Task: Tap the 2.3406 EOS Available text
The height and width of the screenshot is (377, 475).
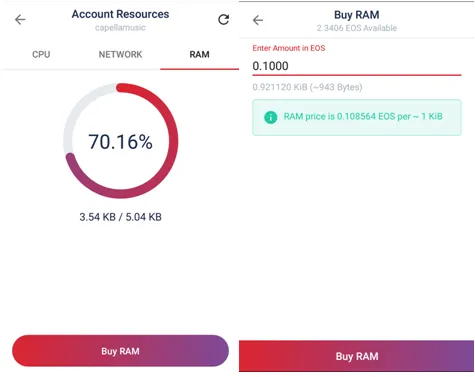Action: coord(357,28)
